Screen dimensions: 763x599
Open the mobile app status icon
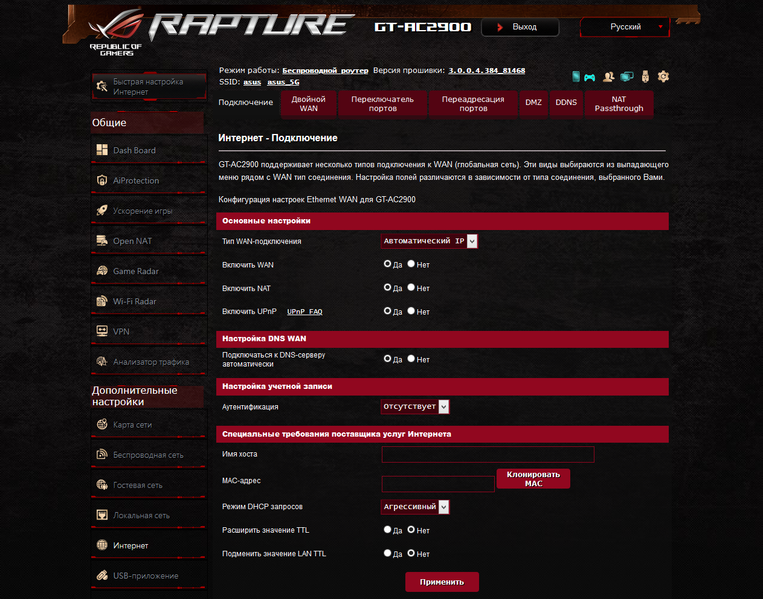576,76
